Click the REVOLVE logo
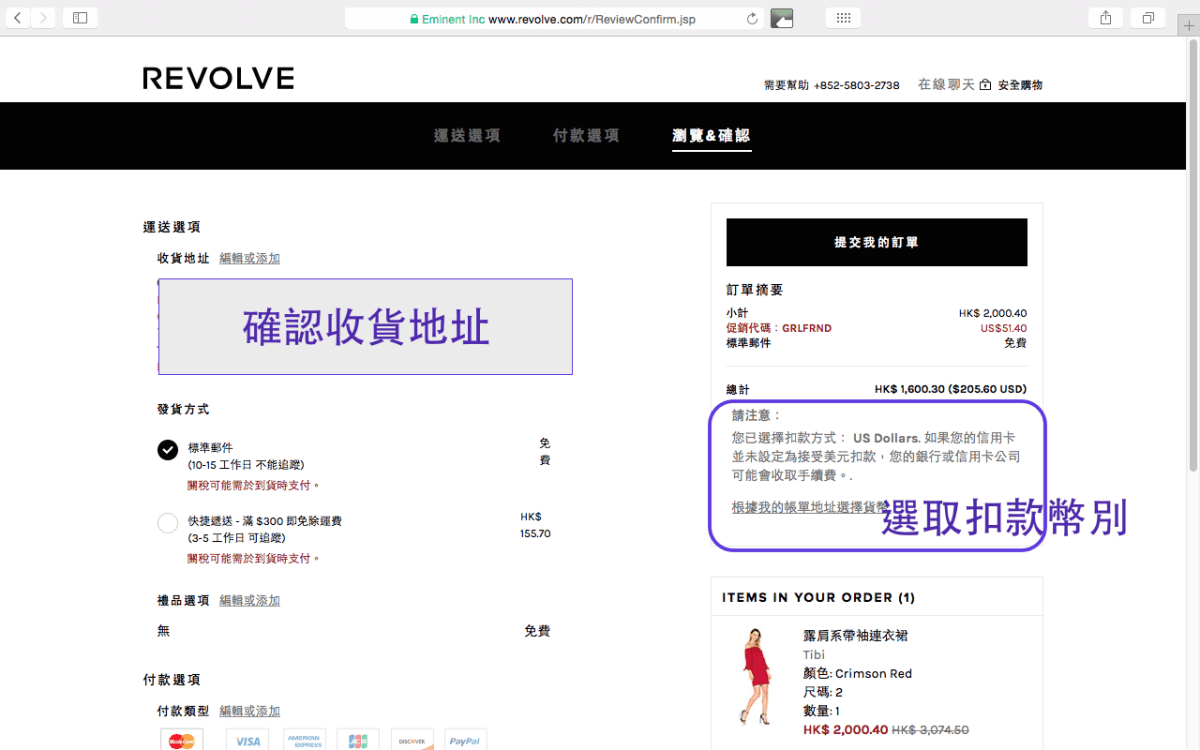The height and width of the screenshot is (750, 1200). [x=218, y=78]
